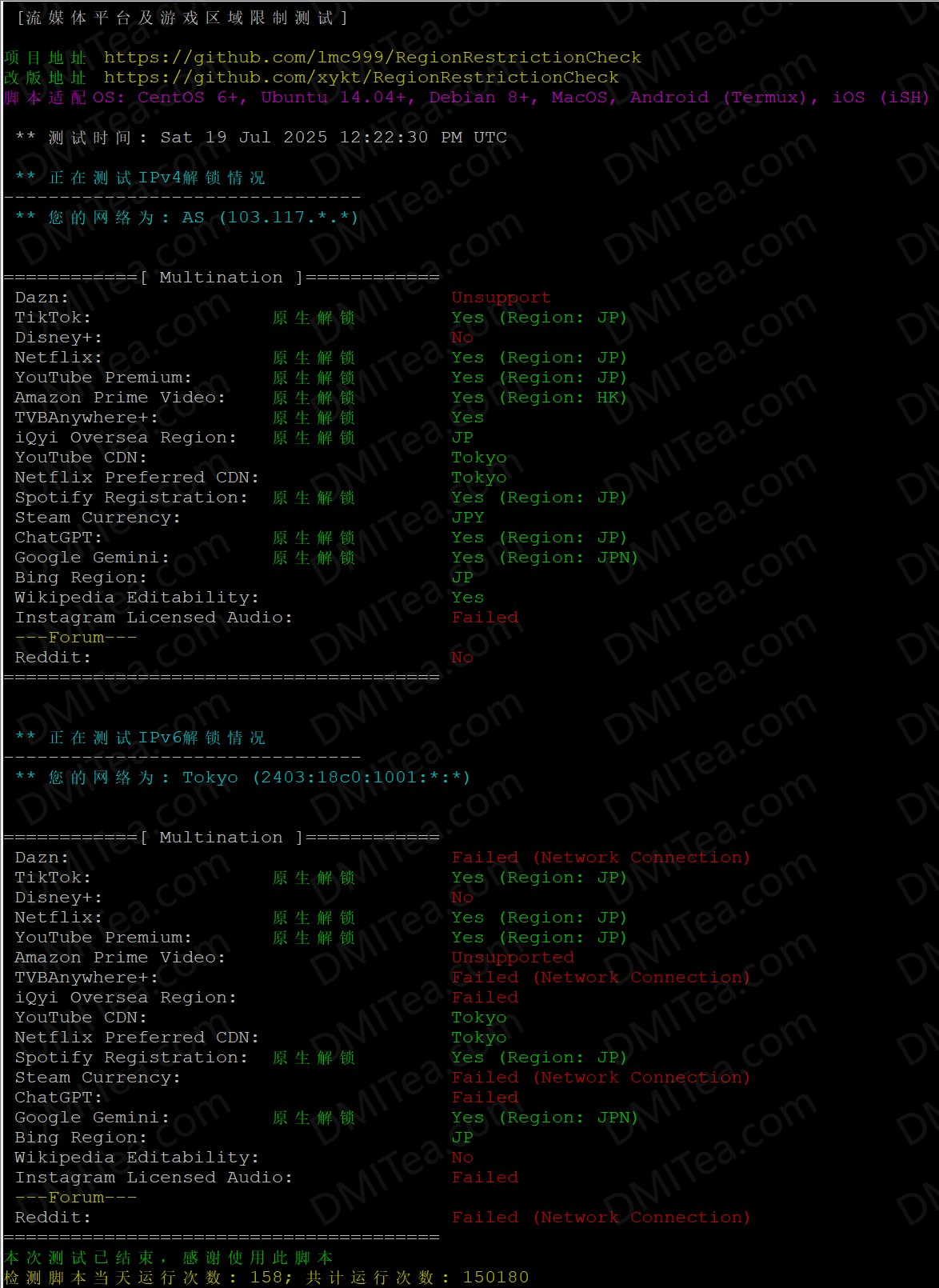
Task: Click the Instagram Licensed Audio label under IPv6
Action: point(154,1178)
